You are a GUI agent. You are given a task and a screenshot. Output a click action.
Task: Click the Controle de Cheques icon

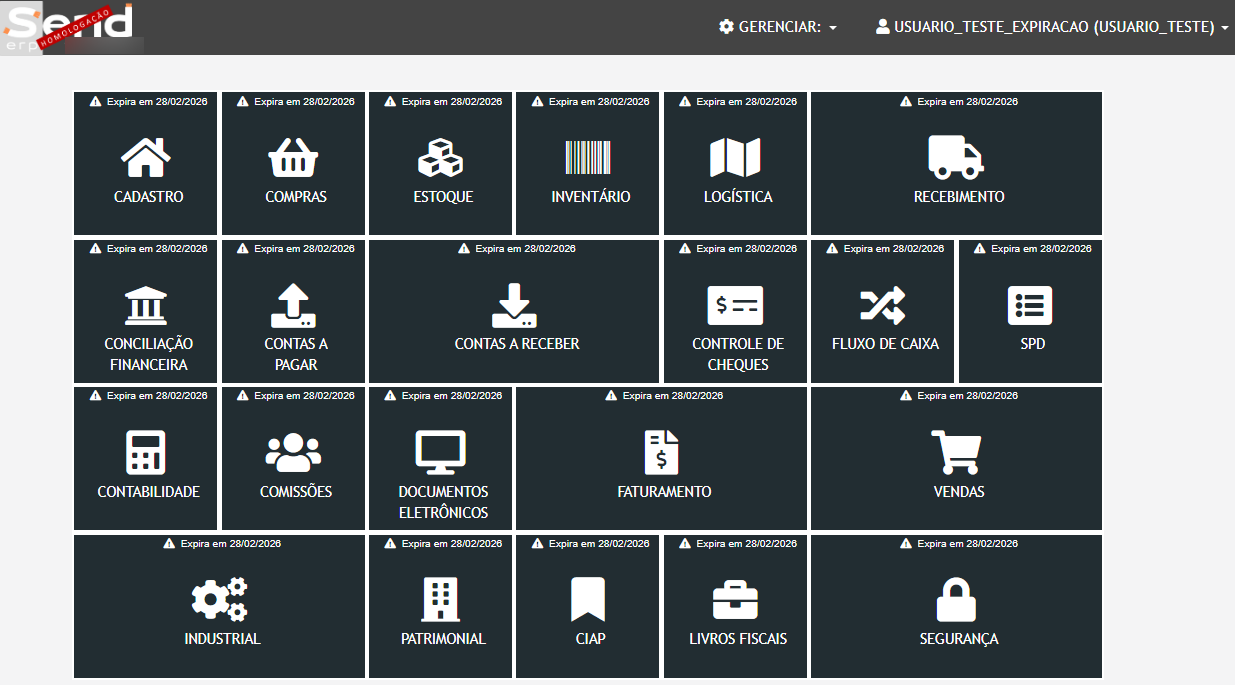pos(735,306)
